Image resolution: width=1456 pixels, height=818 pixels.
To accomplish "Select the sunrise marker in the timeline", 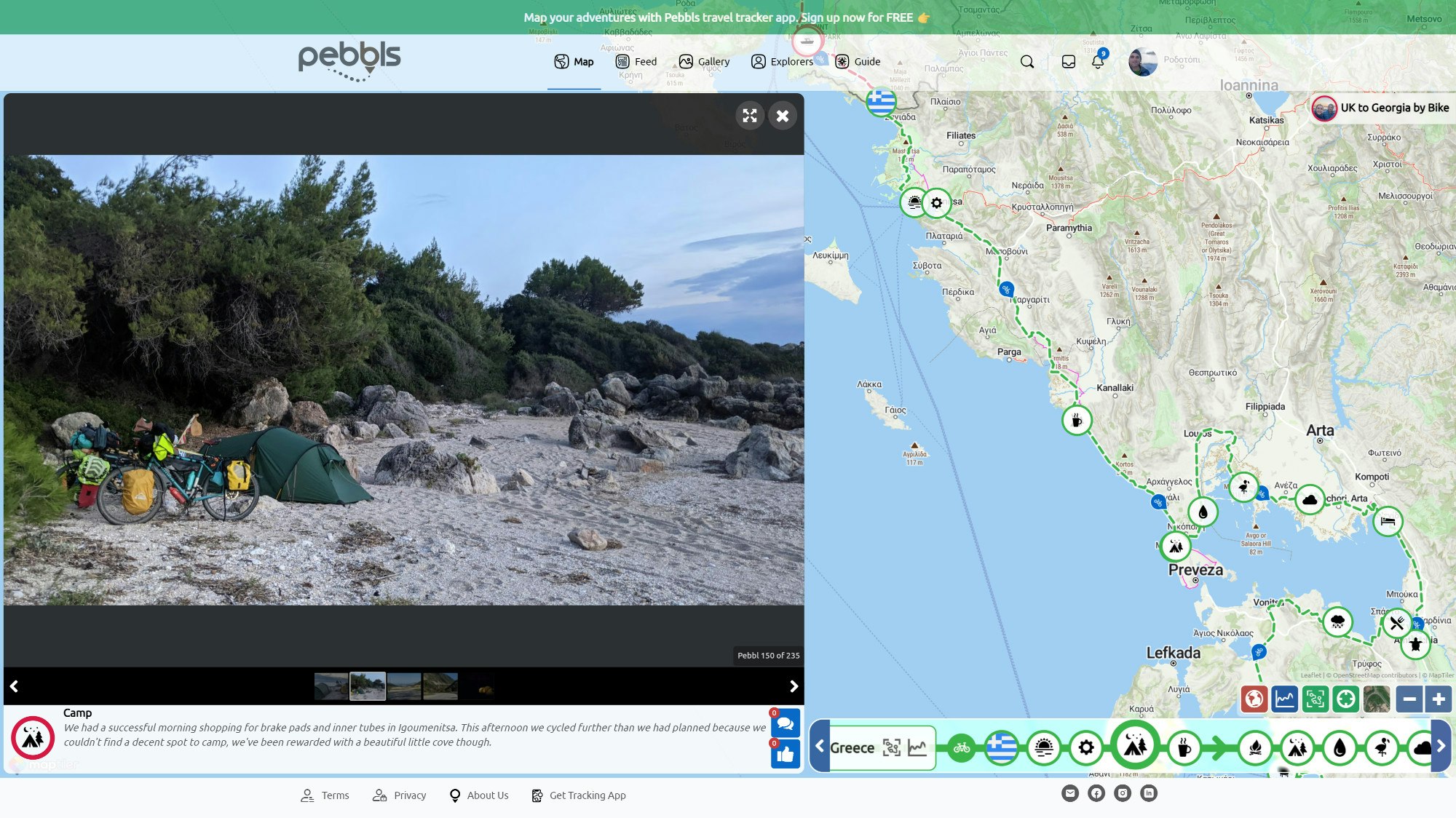I will click(1044, 747).
